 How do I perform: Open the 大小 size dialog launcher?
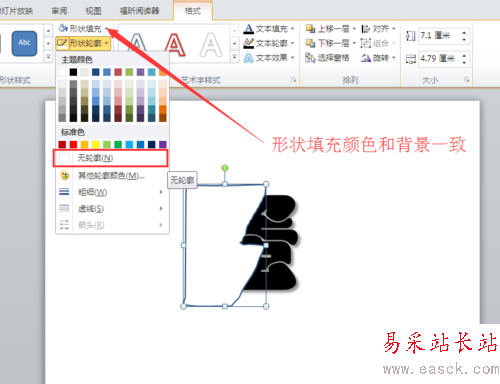[x=467, y=80]
